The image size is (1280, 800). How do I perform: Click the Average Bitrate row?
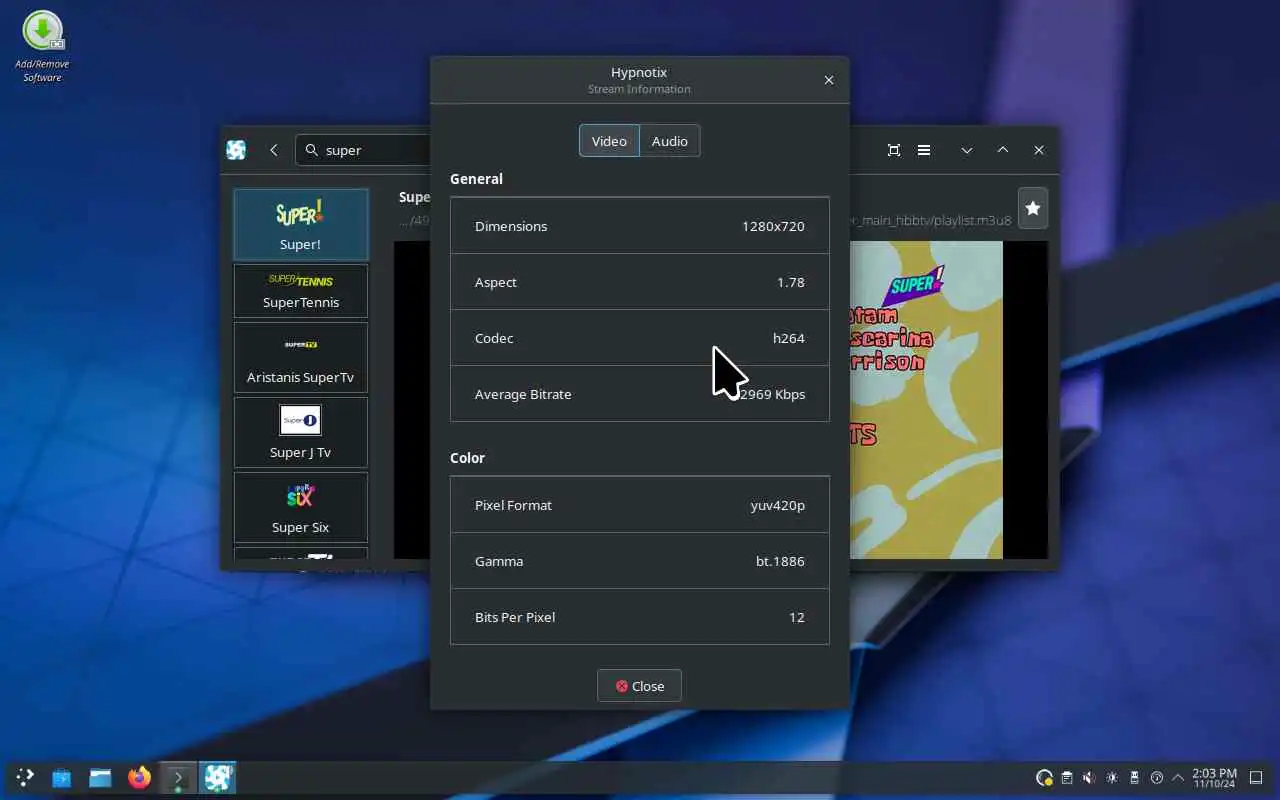(x=640, y=394)
